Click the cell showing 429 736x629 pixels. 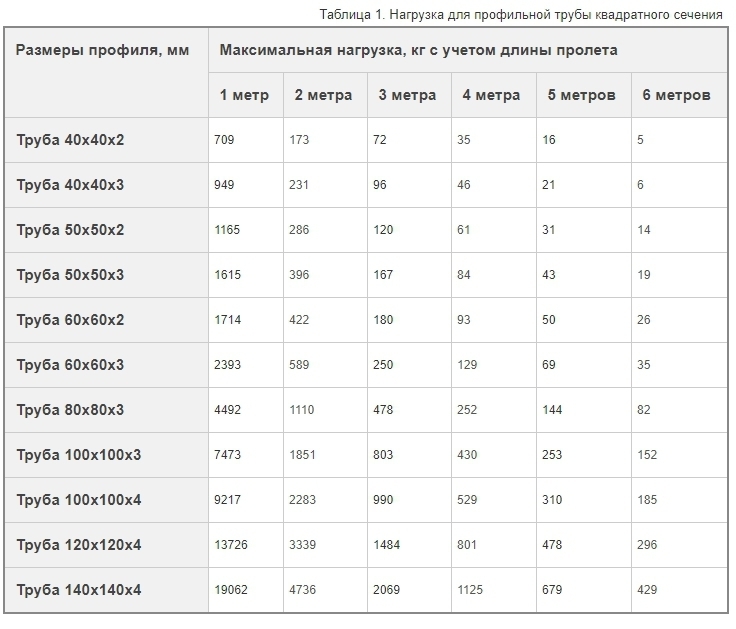(x=646, y=590)
